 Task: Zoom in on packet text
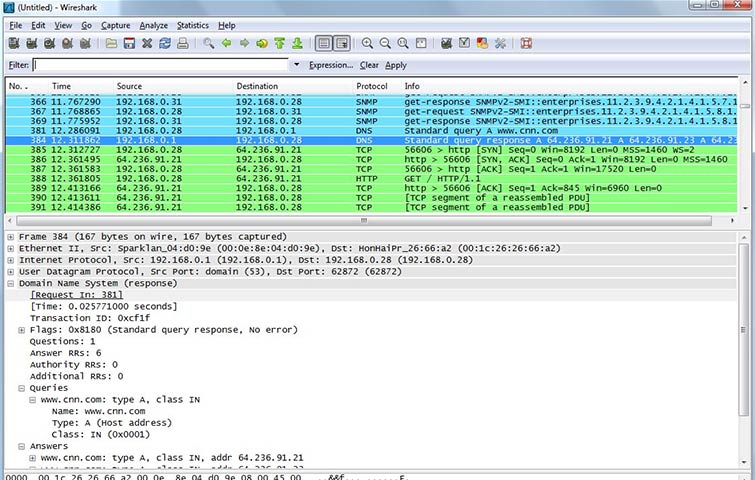(x=367, y=43)
